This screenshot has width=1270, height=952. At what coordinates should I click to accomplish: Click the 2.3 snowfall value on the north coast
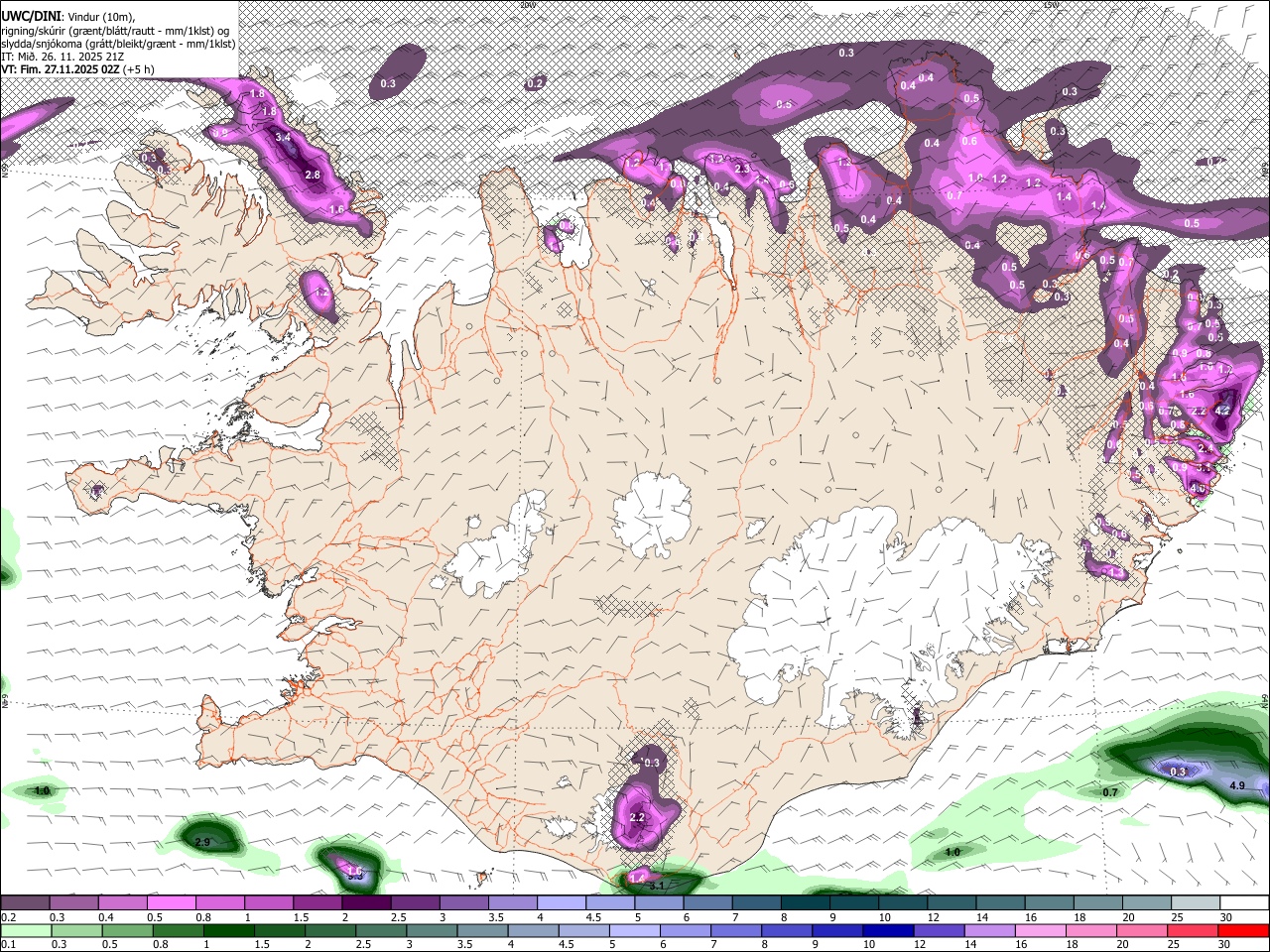[x=742, y=170]
